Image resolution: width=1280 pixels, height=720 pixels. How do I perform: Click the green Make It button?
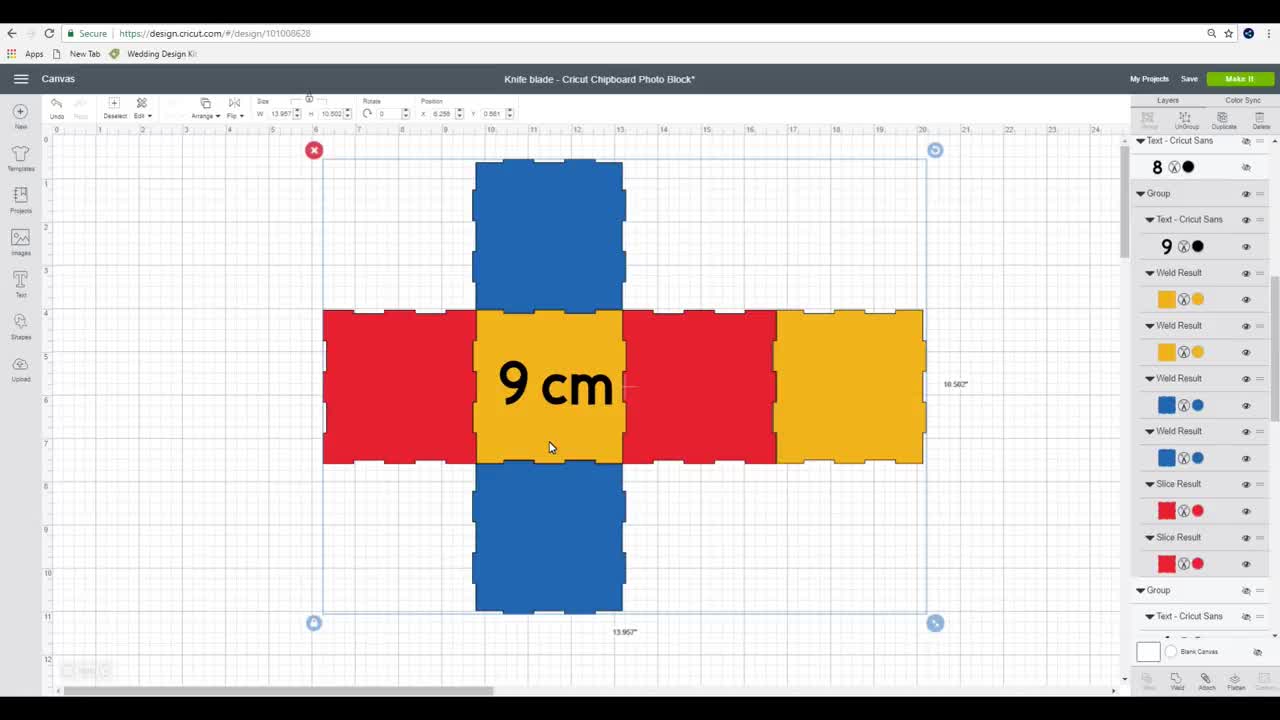point(1239,79)
